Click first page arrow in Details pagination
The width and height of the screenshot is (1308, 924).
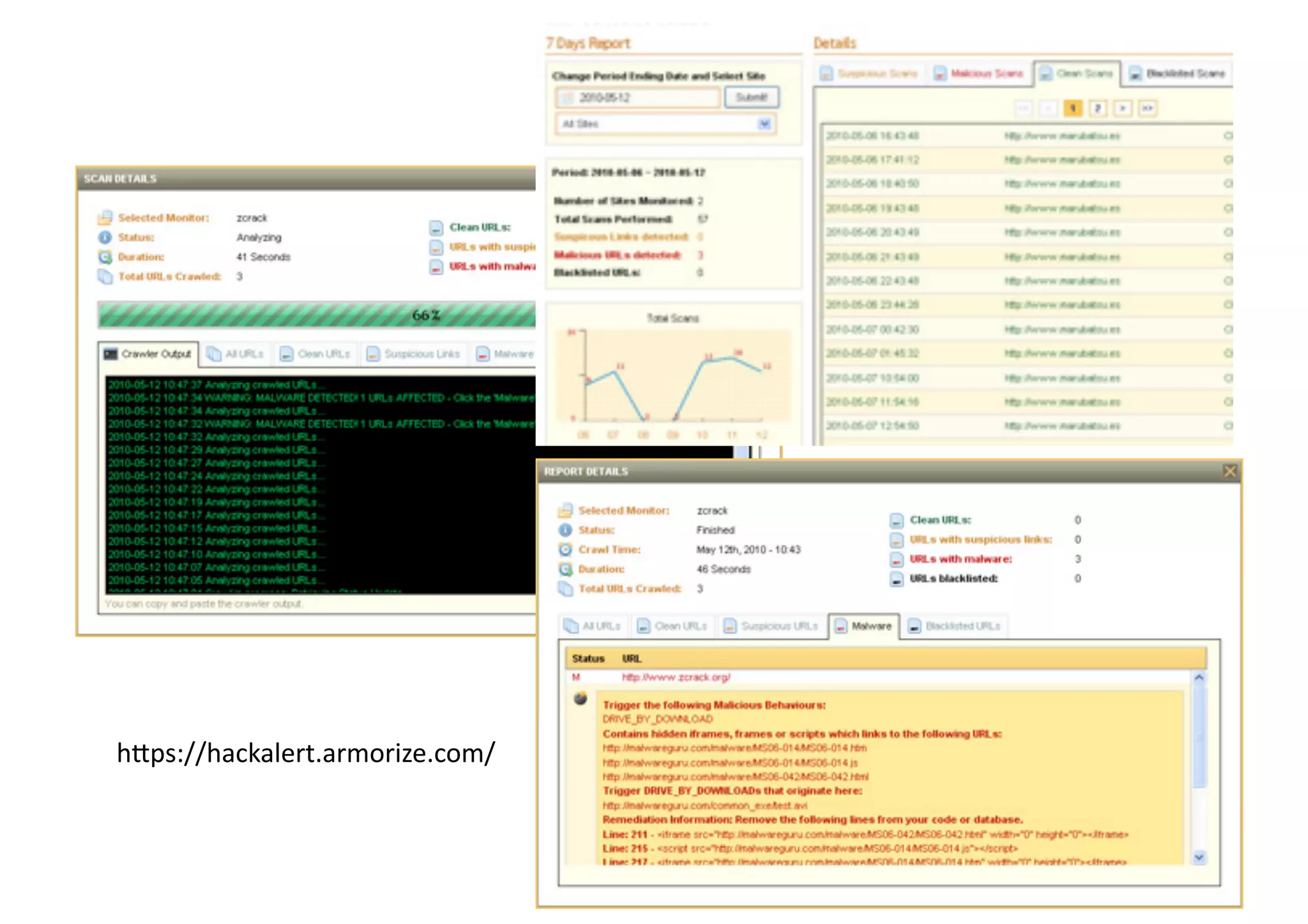[x=1023, y=108]
